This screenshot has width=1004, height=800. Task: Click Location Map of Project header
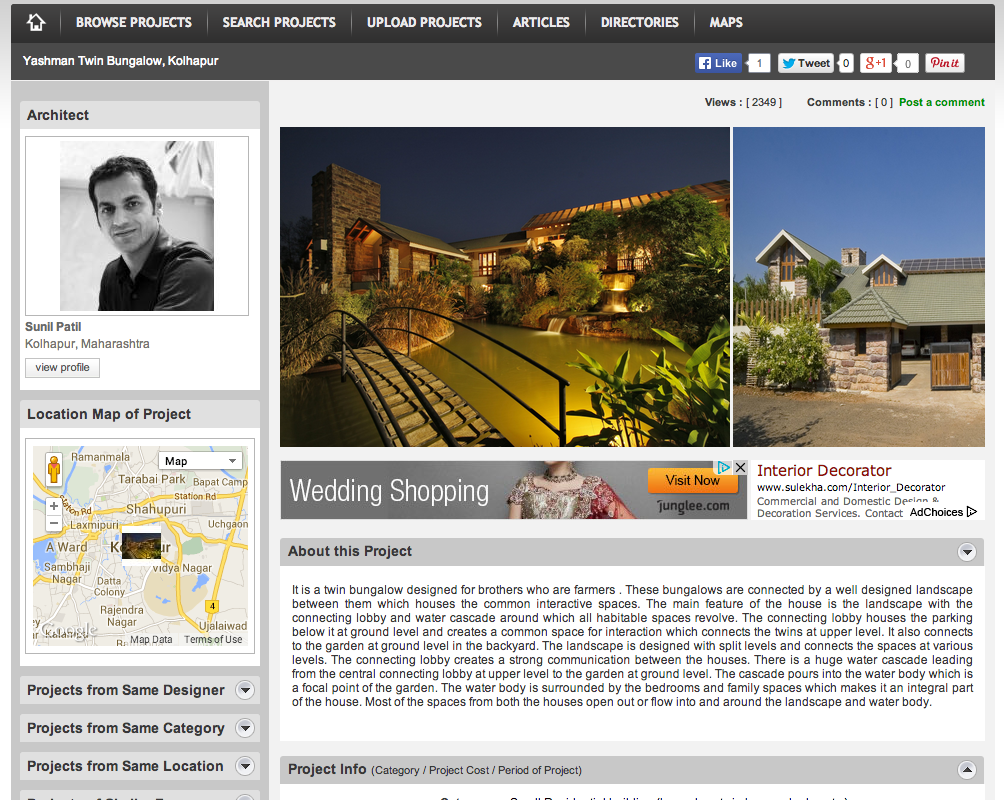pyautogui.click(x=140, y=414)
